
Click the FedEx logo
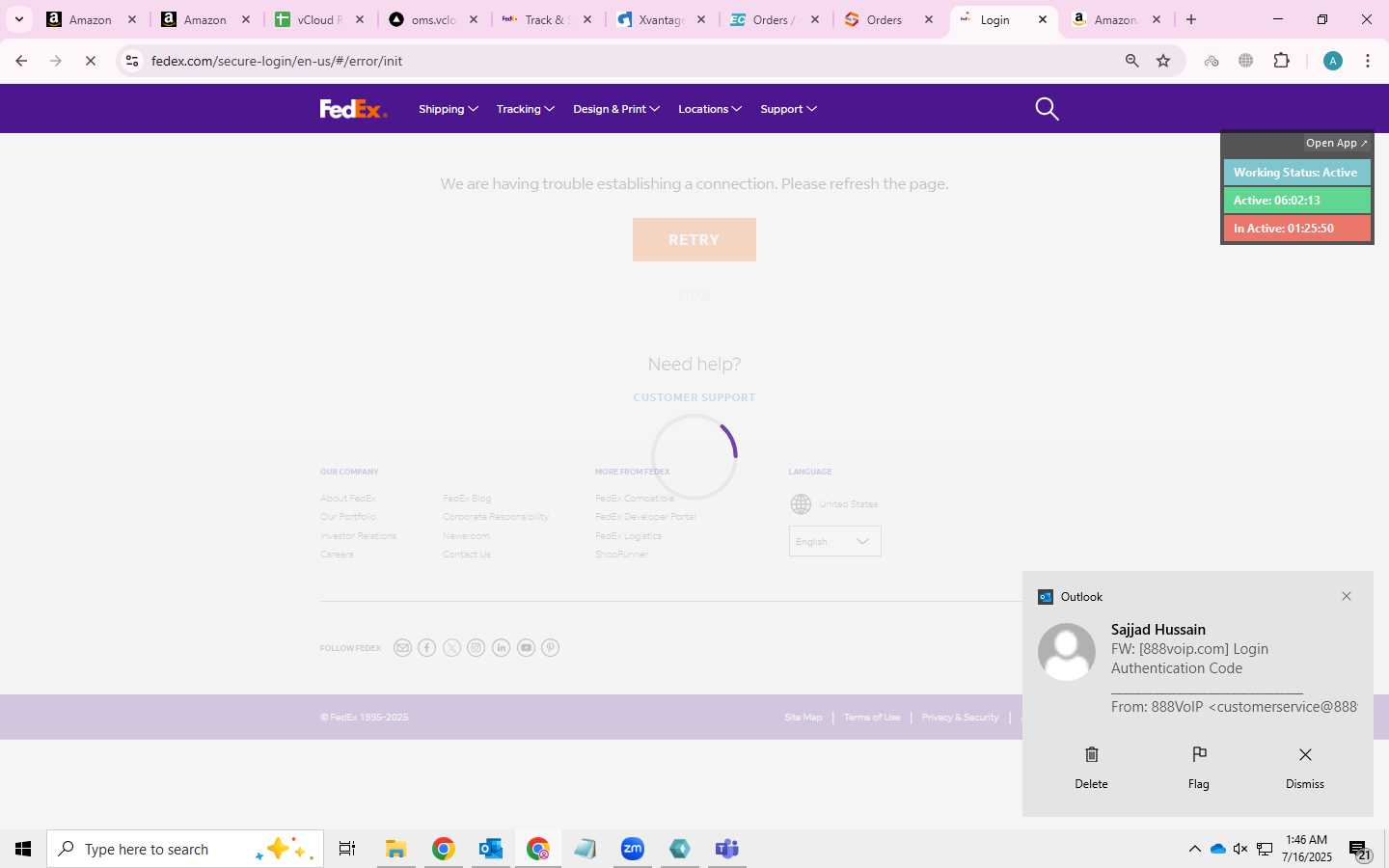click(353, 109)
